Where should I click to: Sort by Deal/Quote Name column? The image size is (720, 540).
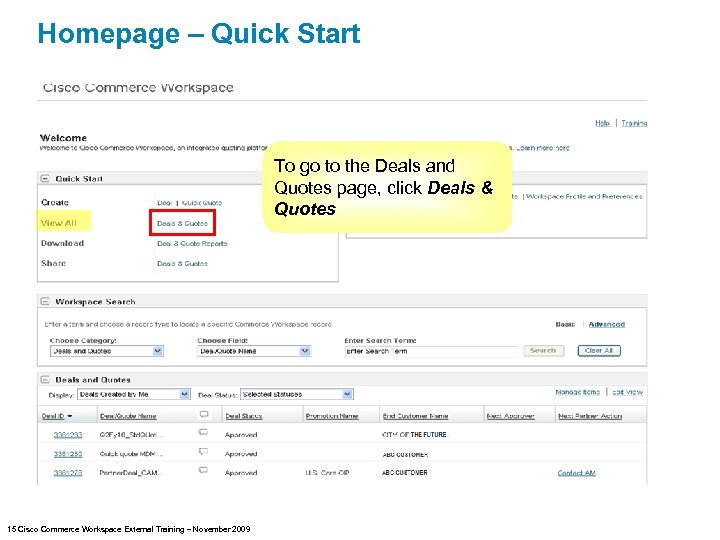(128, 416)
